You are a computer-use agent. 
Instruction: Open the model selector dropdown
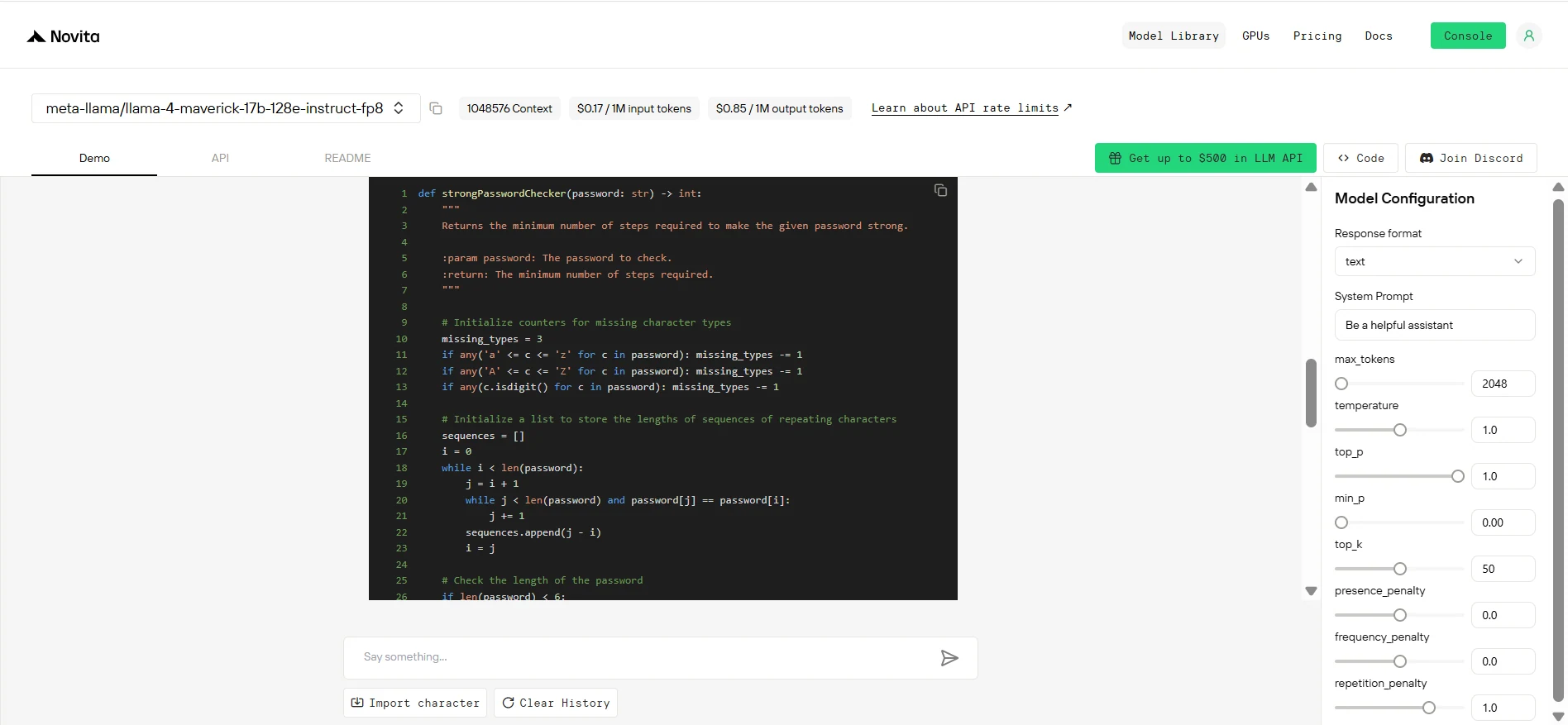pos(226,108)
